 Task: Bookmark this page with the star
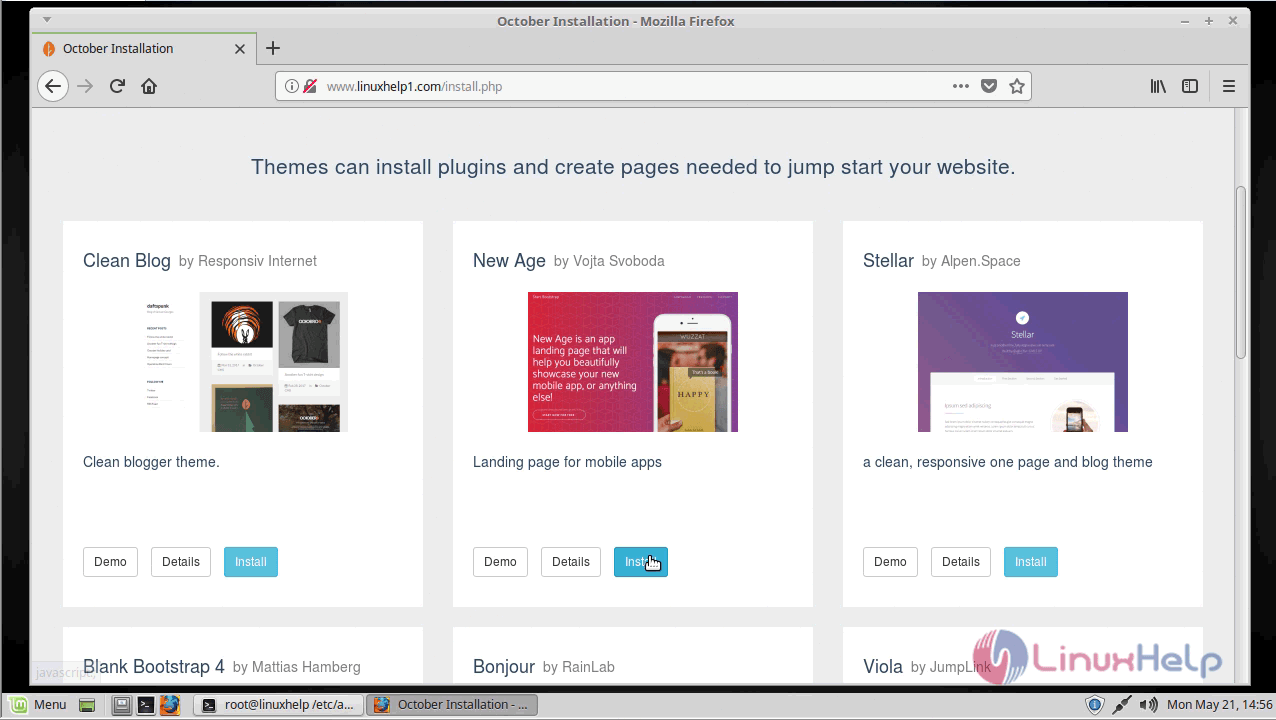pyautogui.click(x=1017, y=86)
